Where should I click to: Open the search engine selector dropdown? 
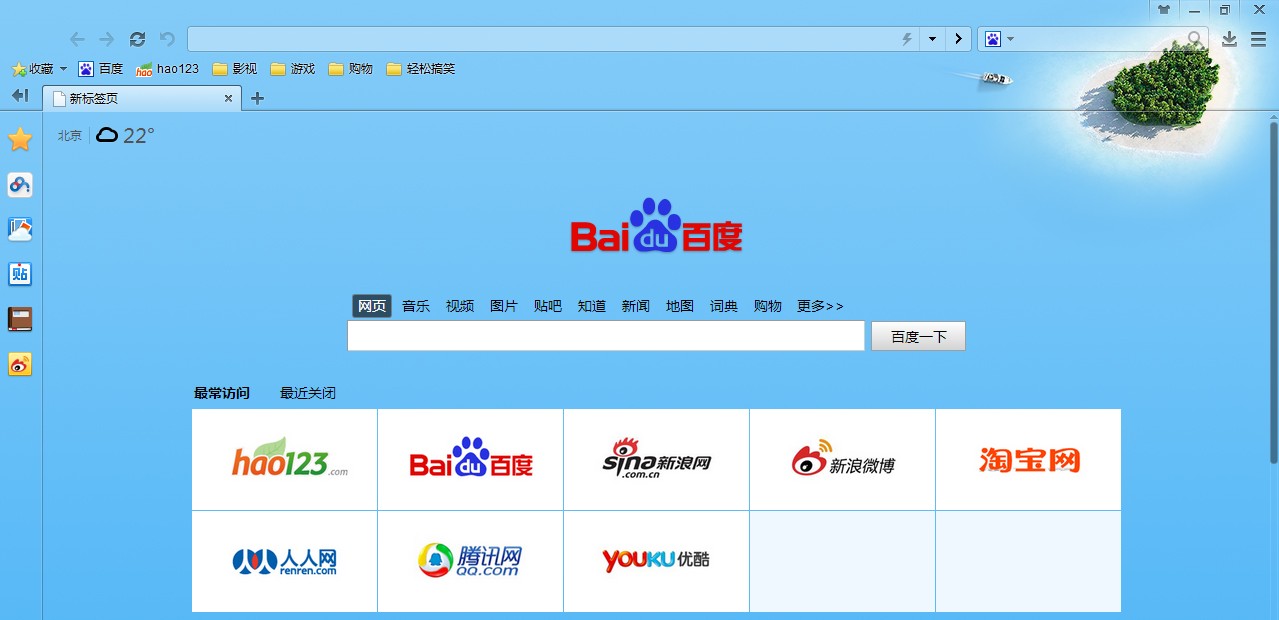(1000, 39)
